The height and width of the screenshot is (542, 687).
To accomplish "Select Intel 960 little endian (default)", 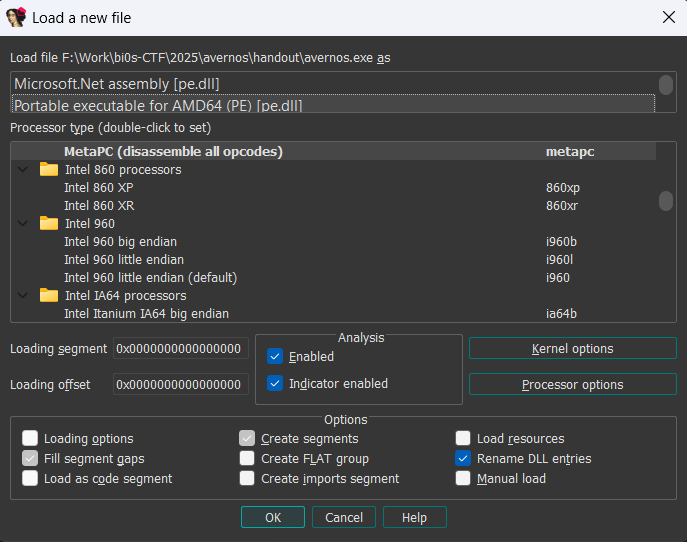I will [x=333, y=278].
